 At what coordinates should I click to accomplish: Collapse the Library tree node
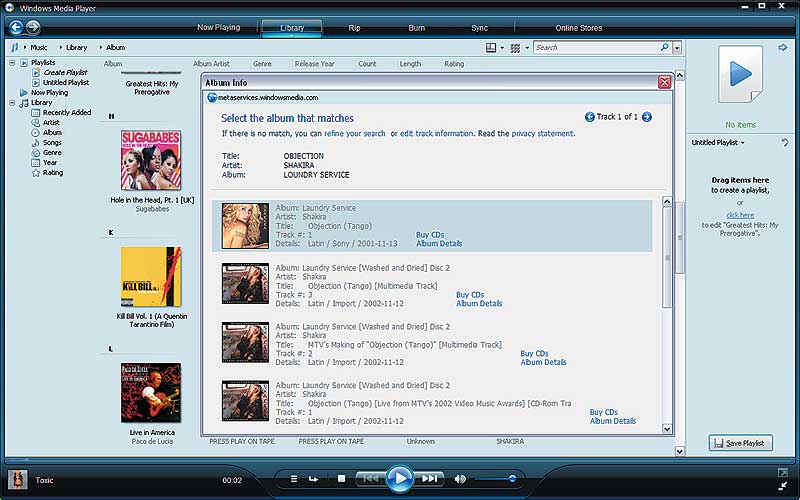coord(12,103)
